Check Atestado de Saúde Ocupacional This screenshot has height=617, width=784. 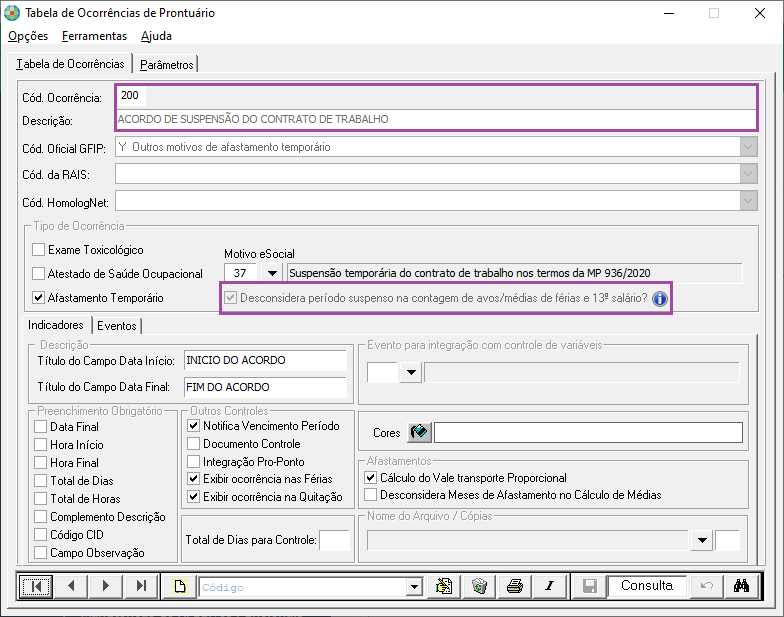click(38, 274)
